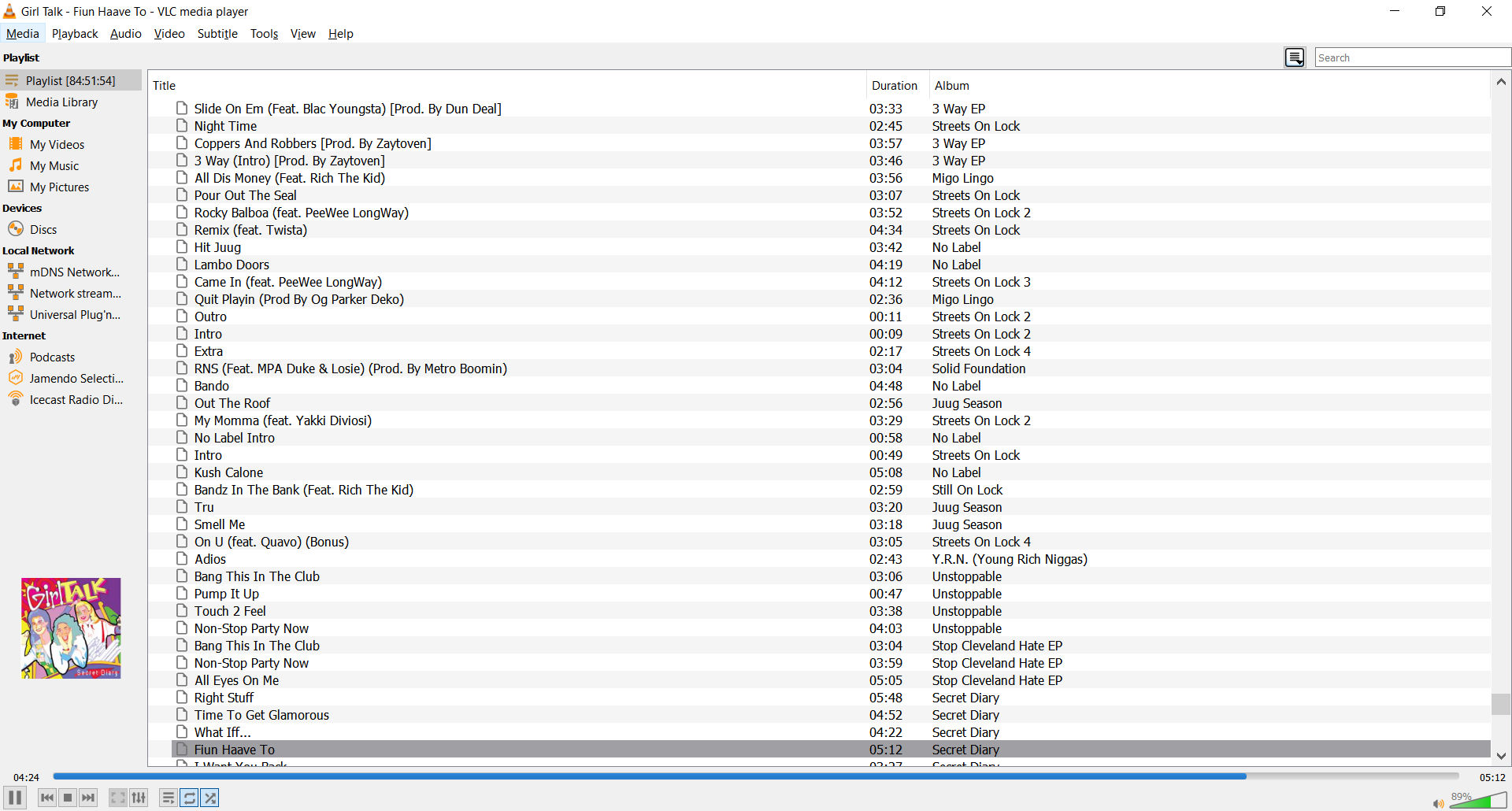Click the playlist Search field
Viewport: 1512px width, 811px height.
[1413, 57]
